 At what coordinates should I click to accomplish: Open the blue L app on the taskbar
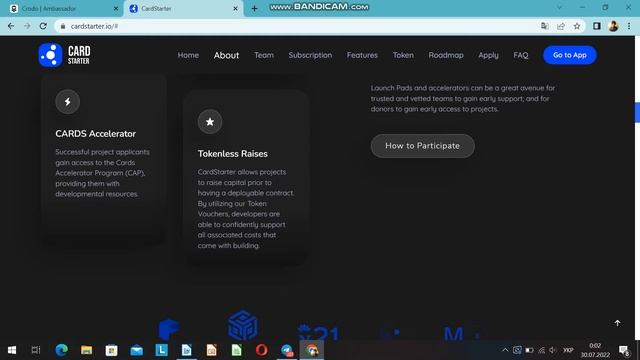click(162, 350)
